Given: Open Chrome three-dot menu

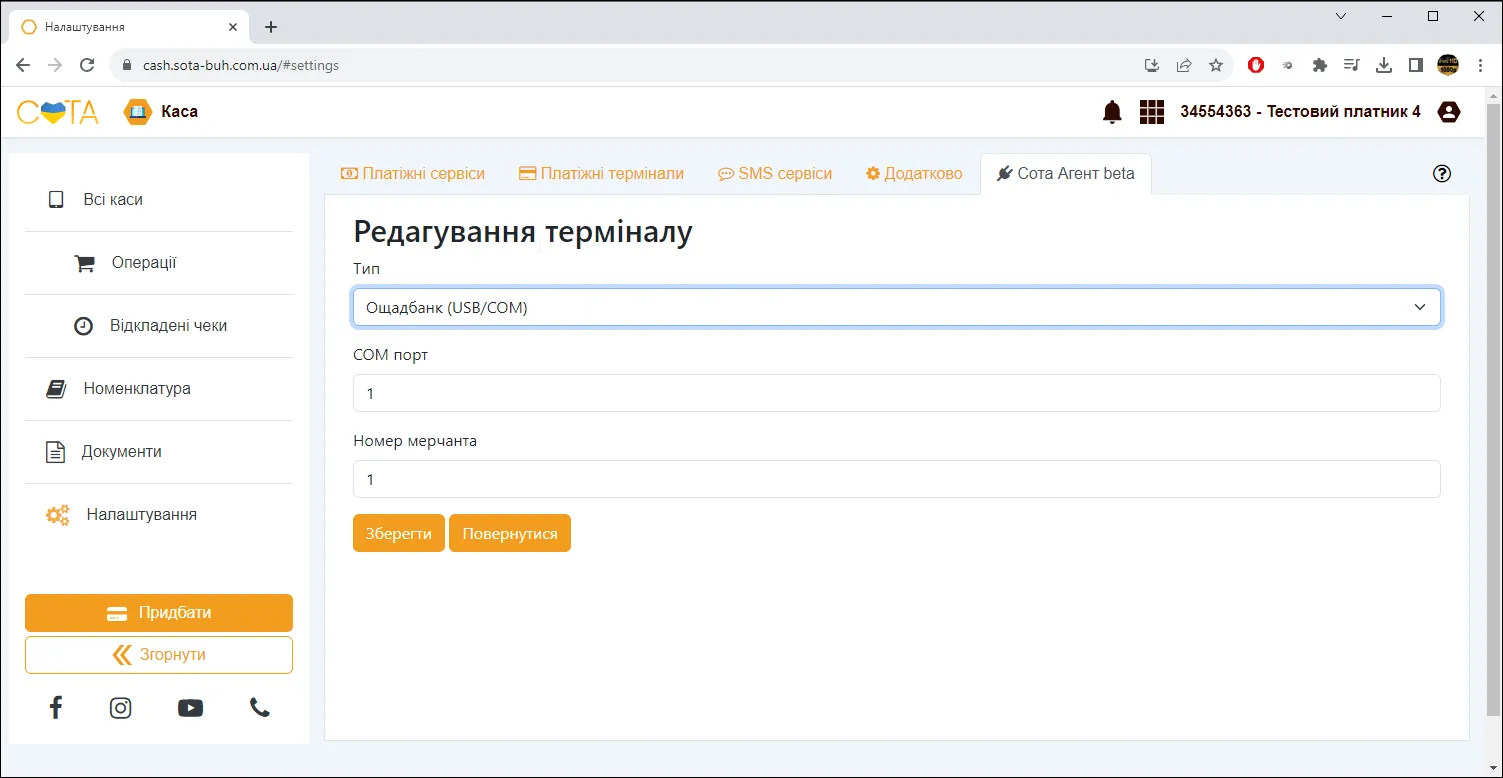Looking at the screenshot, I should pyautogui.click(x=1480, y=65).
